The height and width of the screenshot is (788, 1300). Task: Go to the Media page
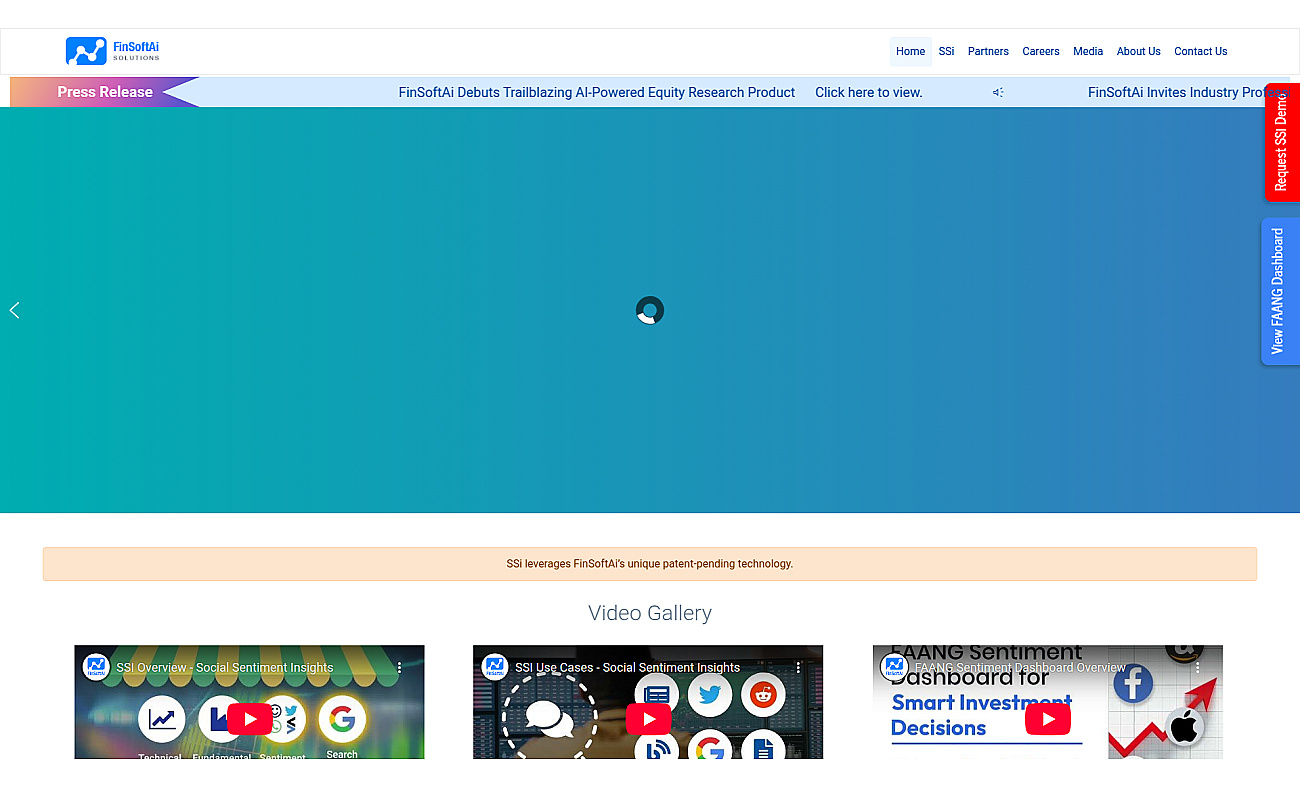point(1088,52)
